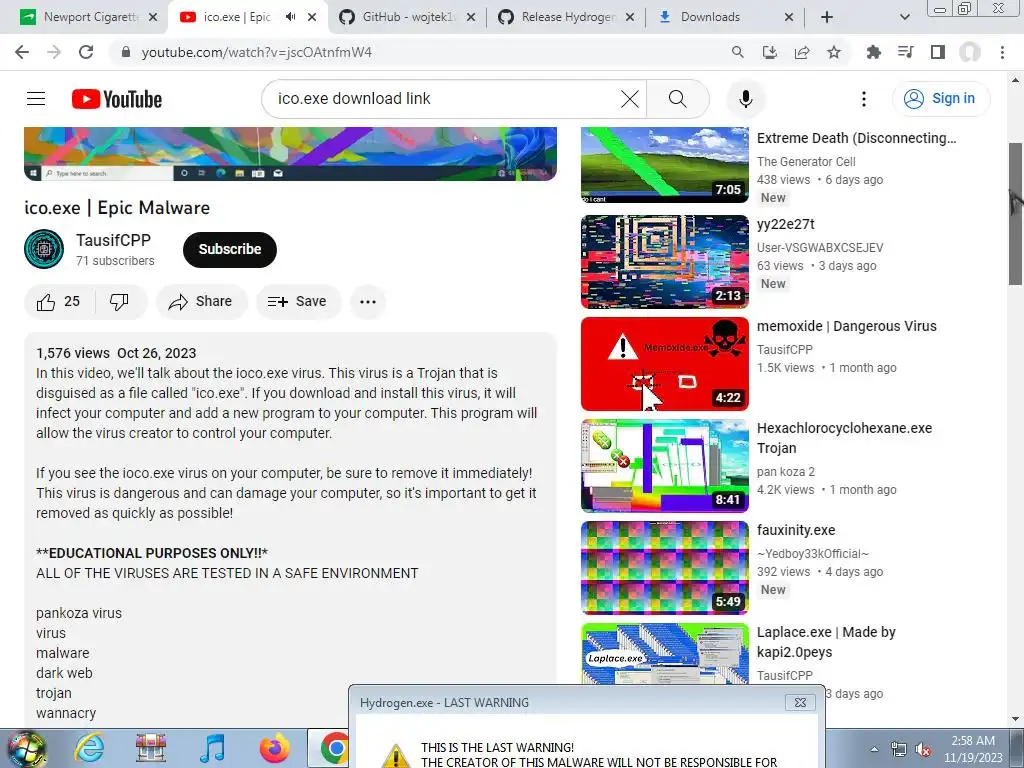1024x768 pixels.
Task: Open Hexachlorocyclohexane.exe Trojan video title
Action: pos(844,438)
